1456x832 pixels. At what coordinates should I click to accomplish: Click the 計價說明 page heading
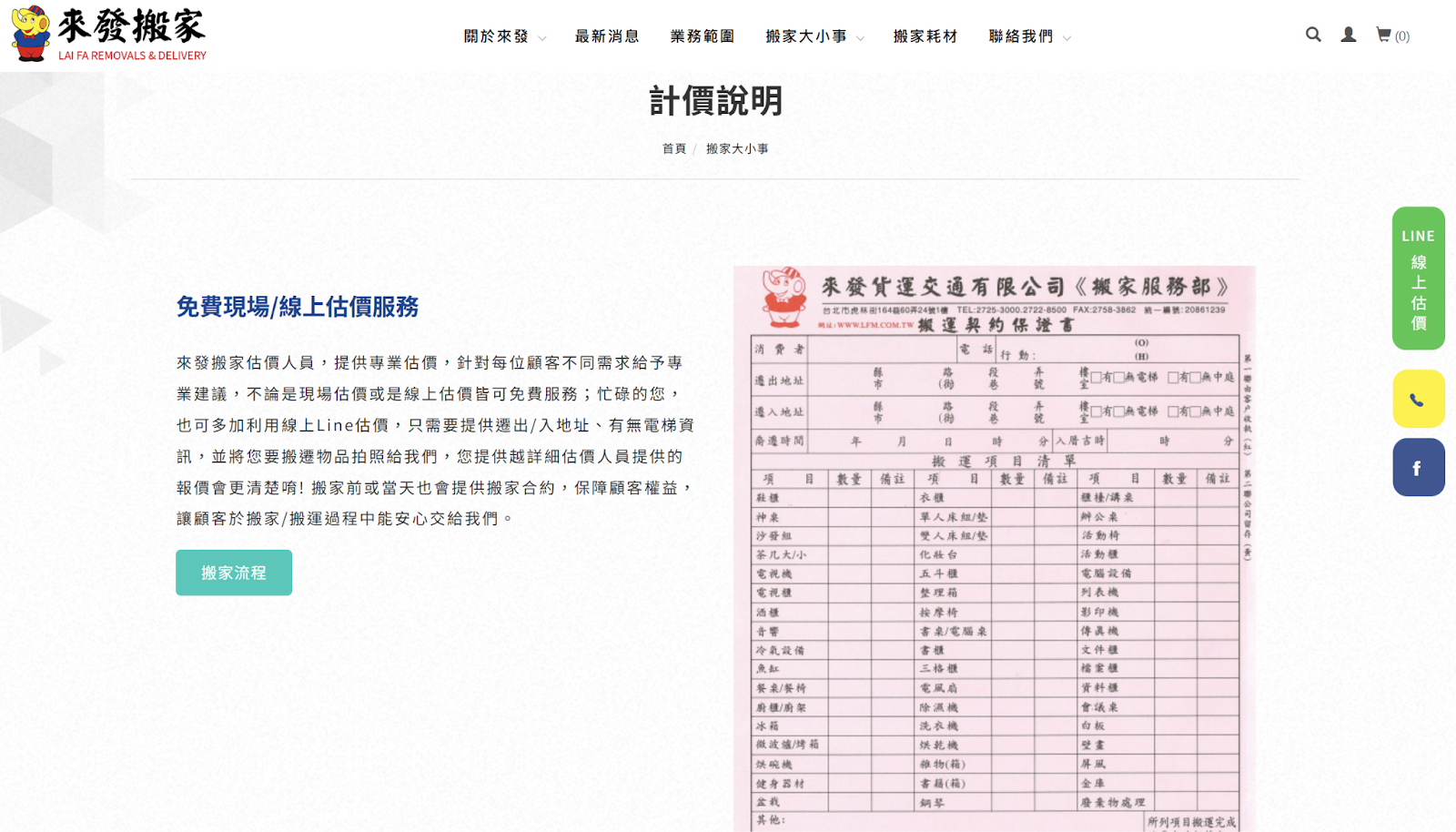coord(716,100)
